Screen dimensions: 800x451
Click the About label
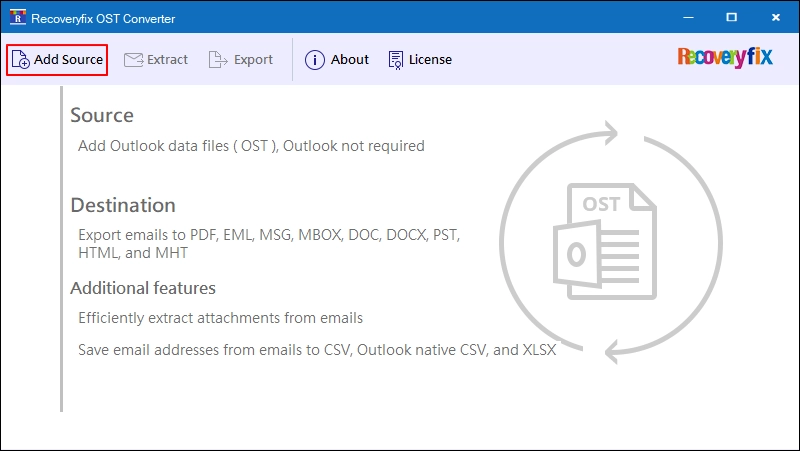(349, 60)
